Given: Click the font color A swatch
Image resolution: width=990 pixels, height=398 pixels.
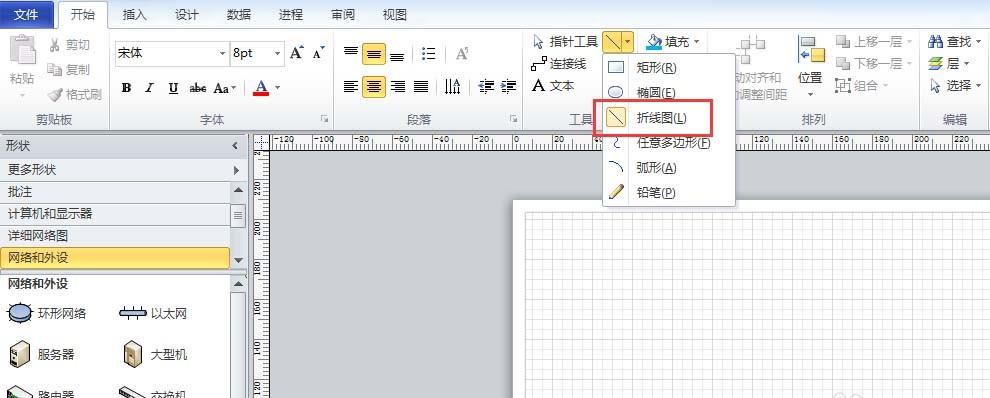Looking at the screenshot, I should coord(261,87).
